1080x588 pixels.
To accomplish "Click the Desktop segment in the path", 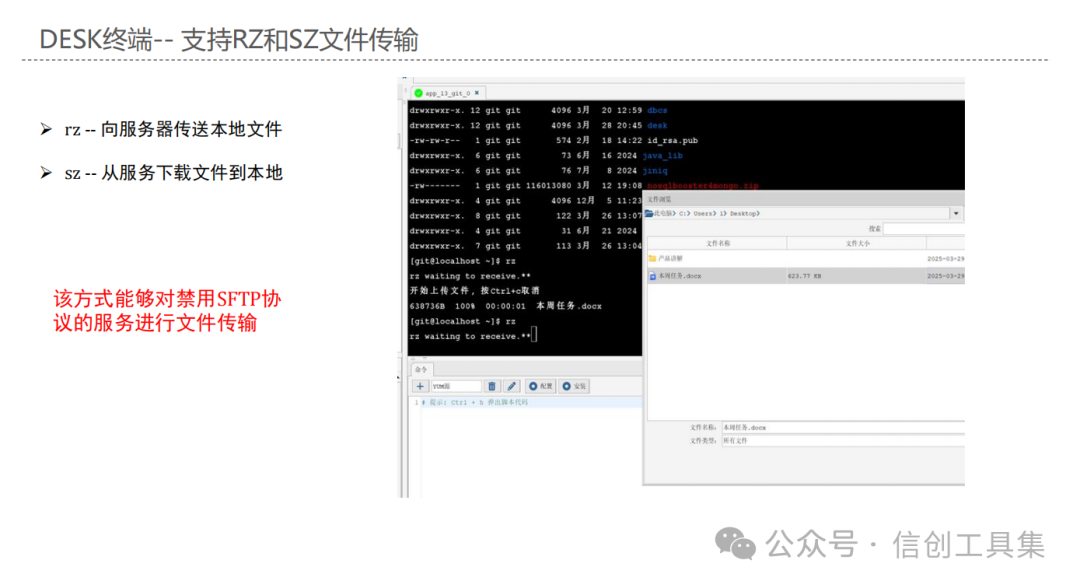I will (x=744, y=213).
